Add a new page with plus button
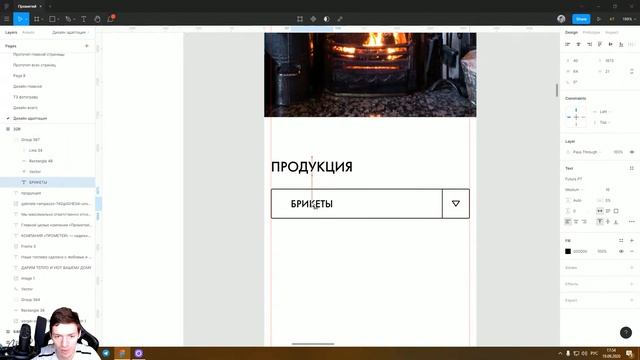This screenshot has height=360, width=640. click(x=87, y=46)
